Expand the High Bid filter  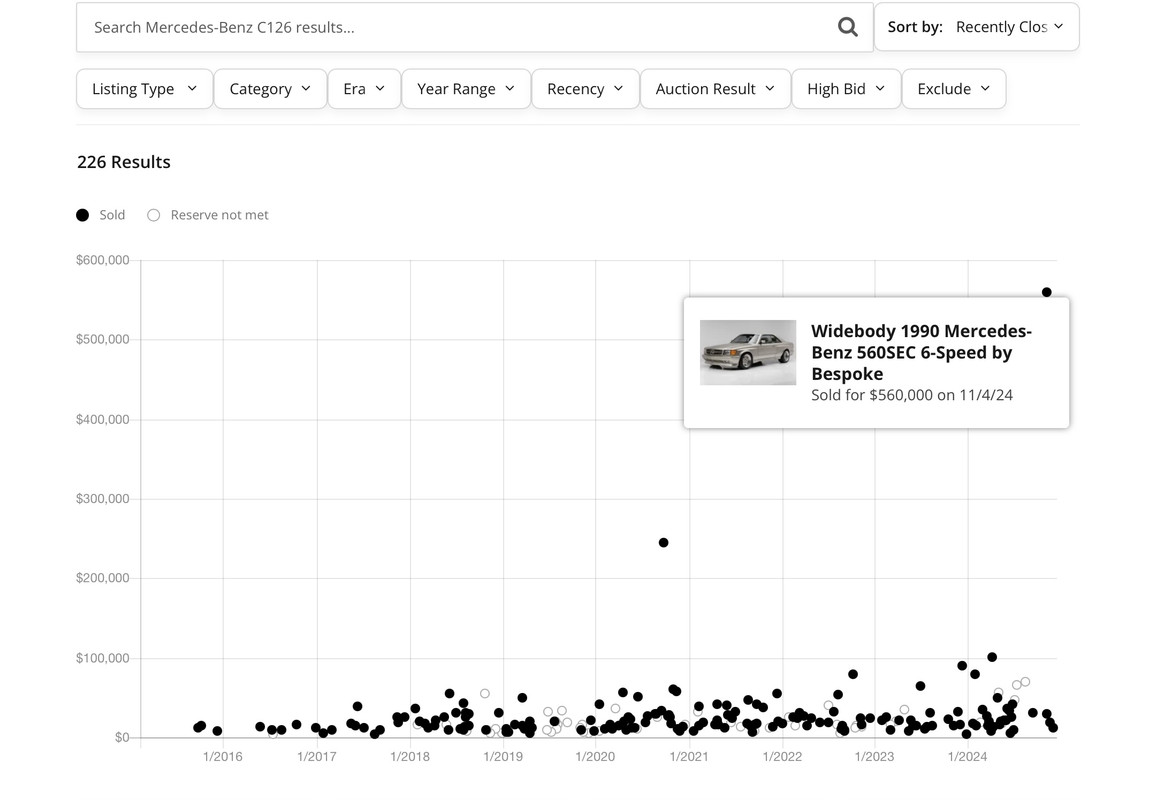[x=846, y=88]
